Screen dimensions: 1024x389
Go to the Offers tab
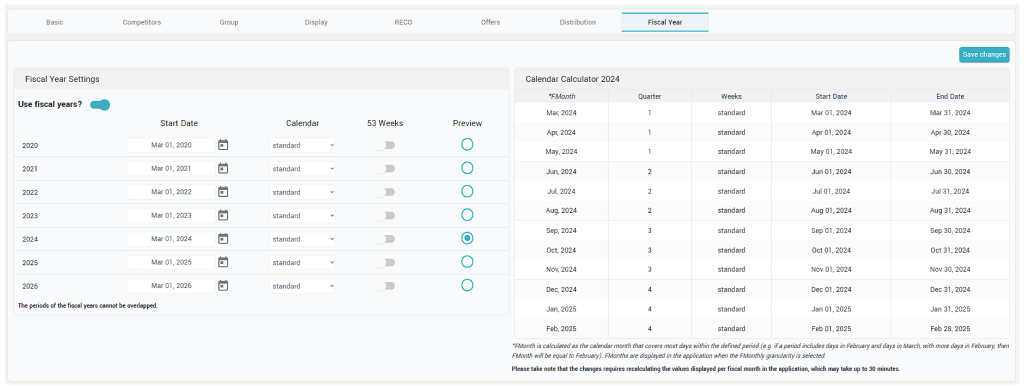490,22
